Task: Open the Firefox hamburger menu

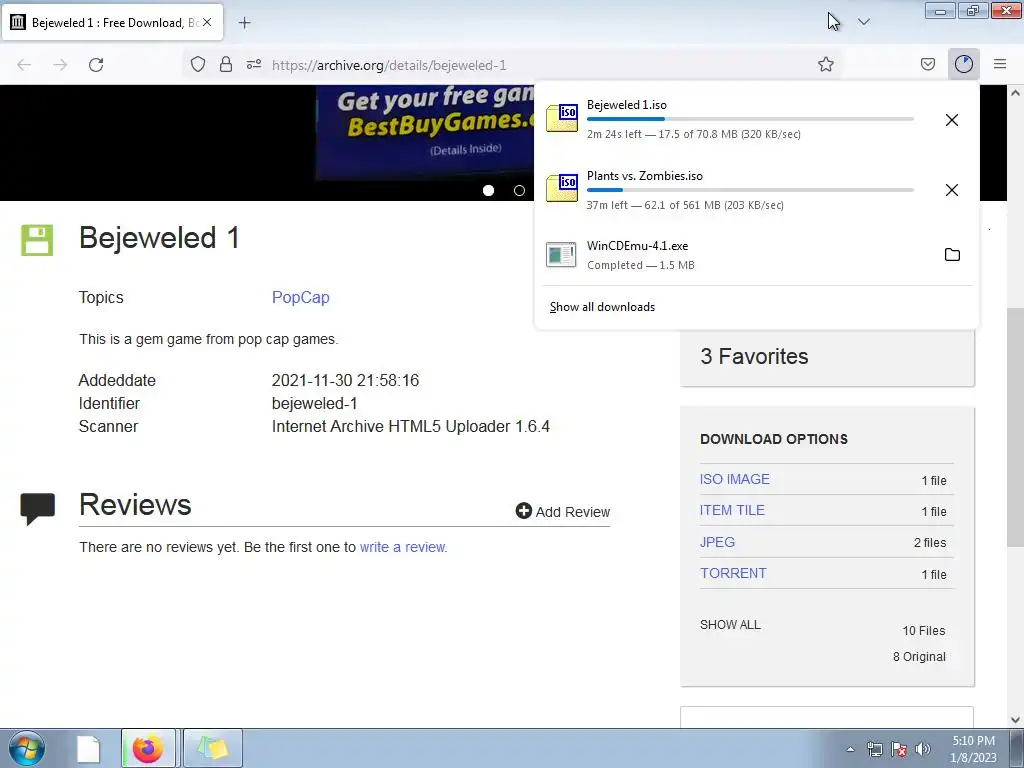Action: (1000, 64)
